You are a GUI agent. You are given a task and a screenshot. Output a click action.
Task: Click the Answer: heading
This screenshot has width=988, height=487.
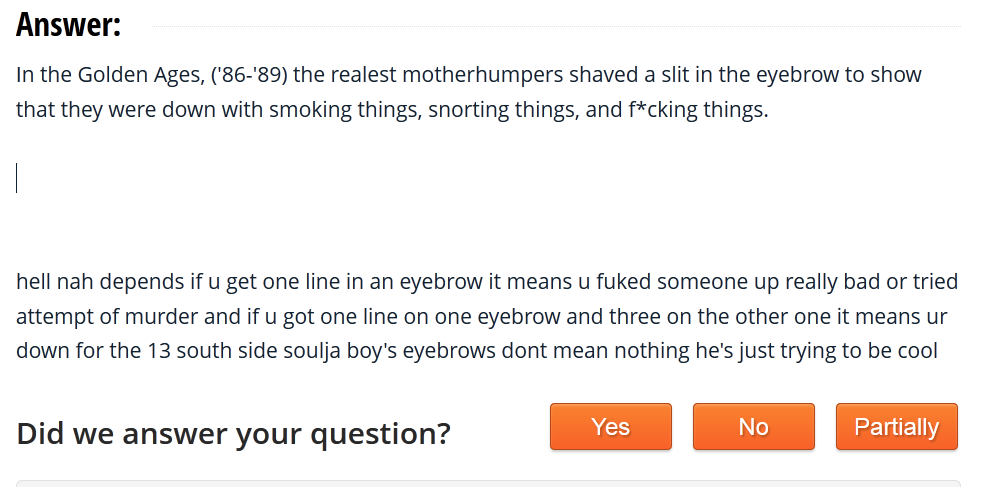[68, 25]
